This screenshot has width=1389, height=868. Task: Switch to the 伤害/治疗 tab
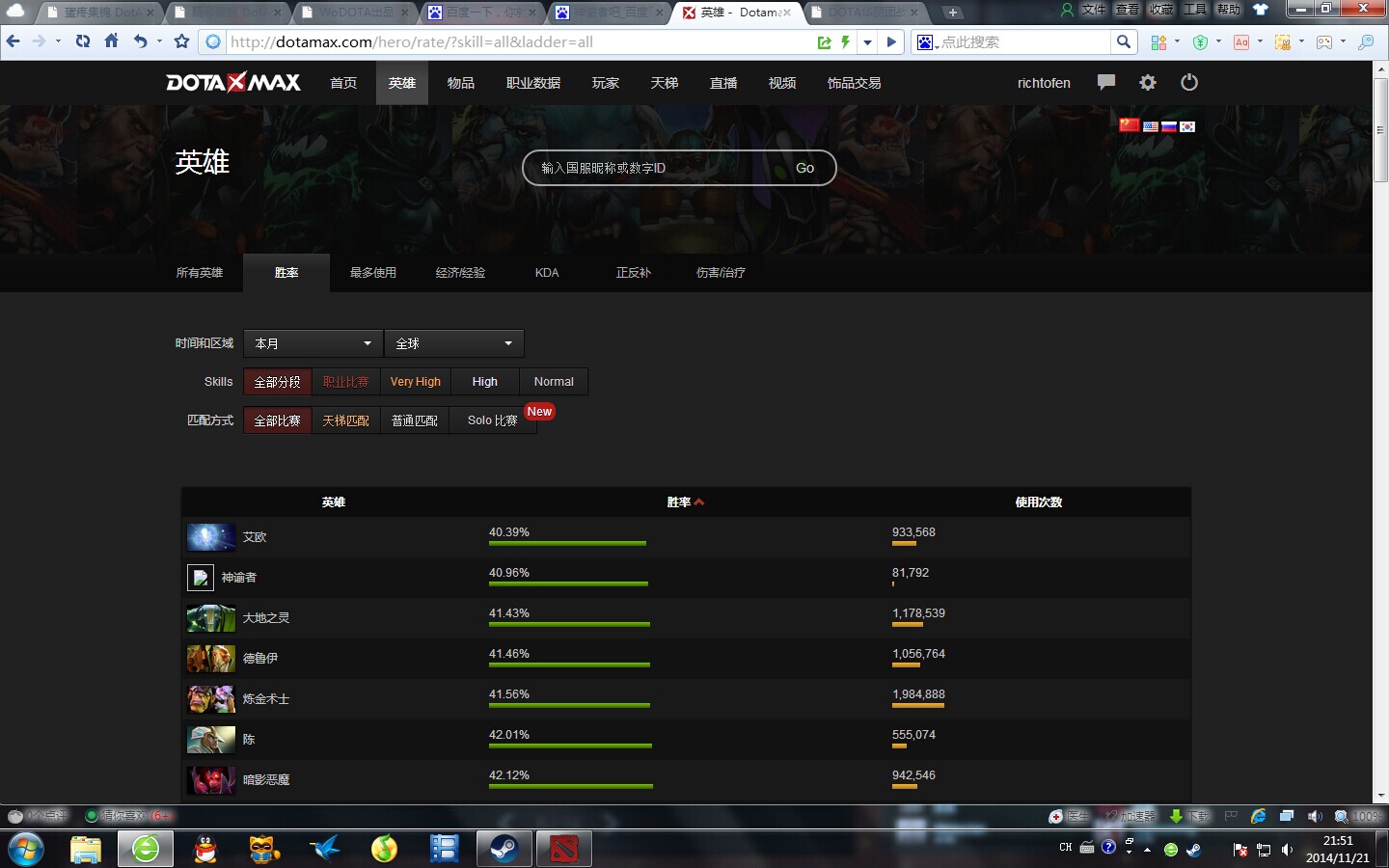click(721, 273)
